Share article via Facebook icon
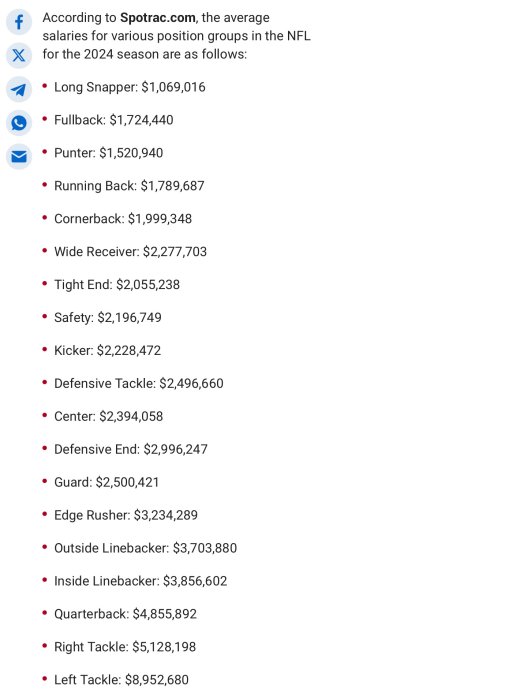This screenshot has width=509, height=700. click(19, 22)
